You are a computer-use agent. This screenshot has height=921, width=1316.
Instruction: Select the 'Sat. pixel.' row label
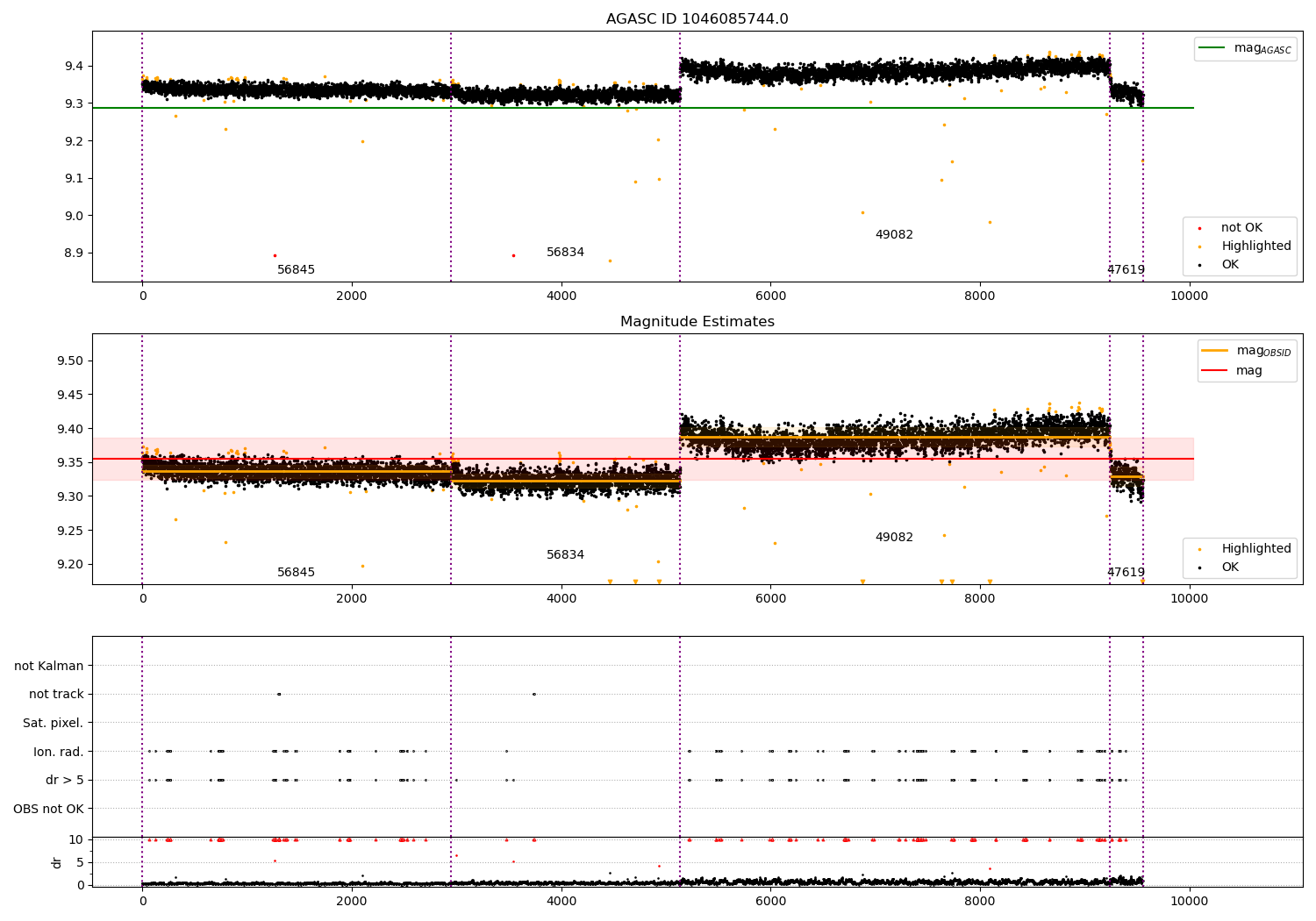53,724
